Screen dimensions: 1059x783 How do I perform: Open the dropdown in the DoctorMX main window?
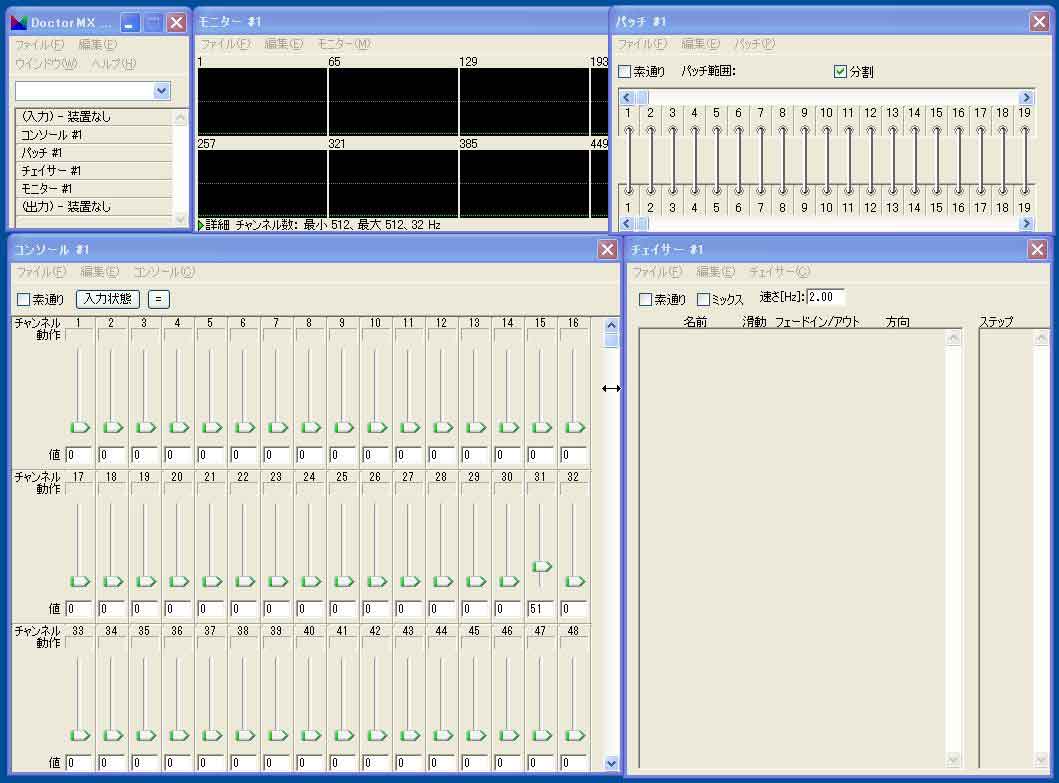[x=162, y=91]
